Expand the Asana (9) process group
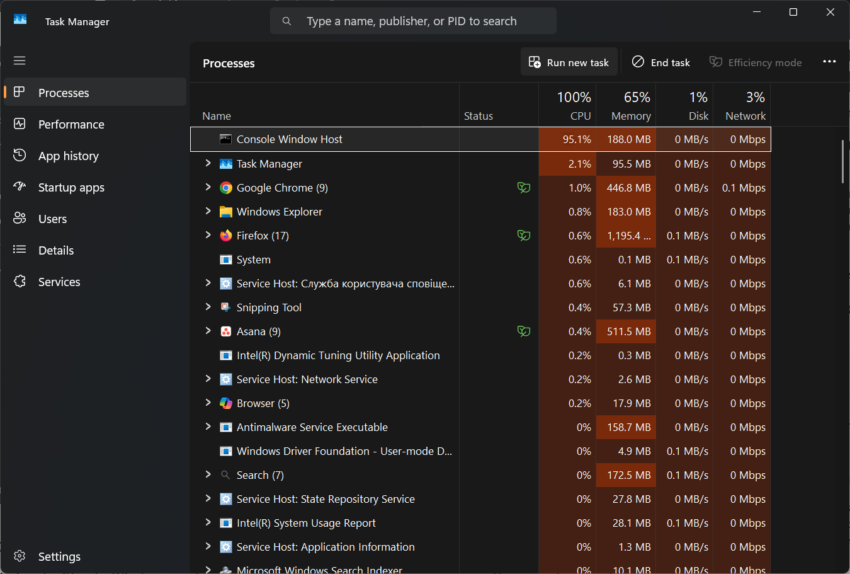Viewport: 850px width, 574px height. (208, 331)
